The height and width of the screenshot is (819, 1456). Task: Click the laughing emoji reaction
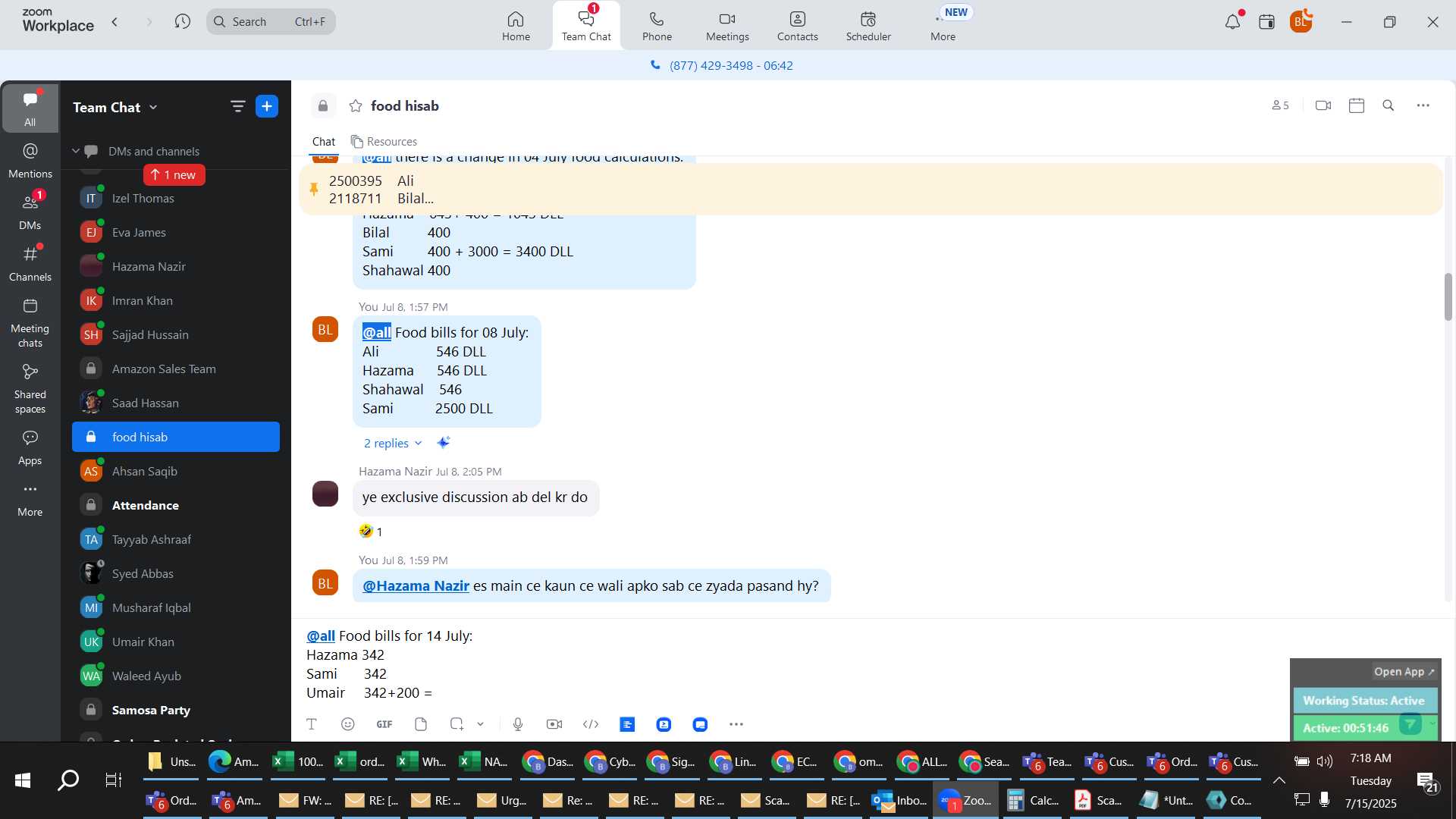pos(371,531)
